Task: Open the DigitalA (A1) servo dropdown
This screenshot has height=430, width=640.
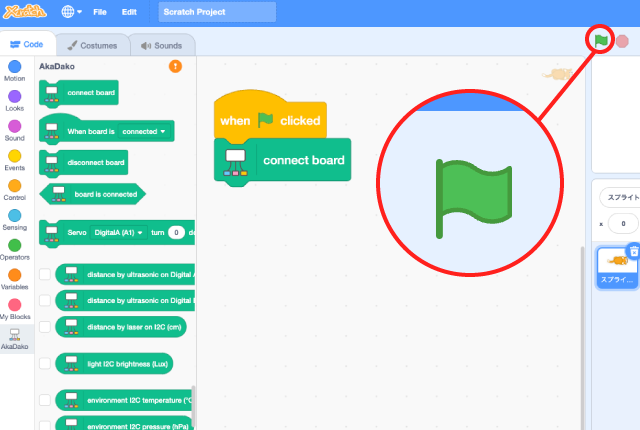Action: coord(118,233)
